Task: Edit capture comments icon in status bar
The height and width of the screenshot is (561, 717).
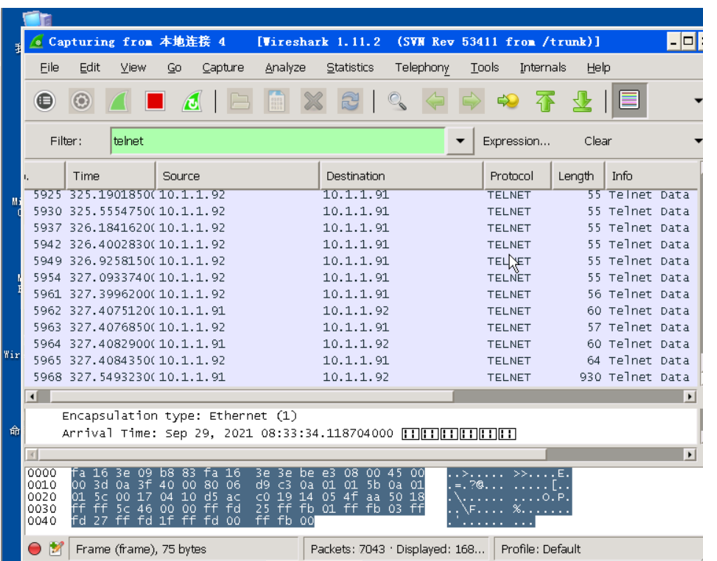Action: point(56,549)
